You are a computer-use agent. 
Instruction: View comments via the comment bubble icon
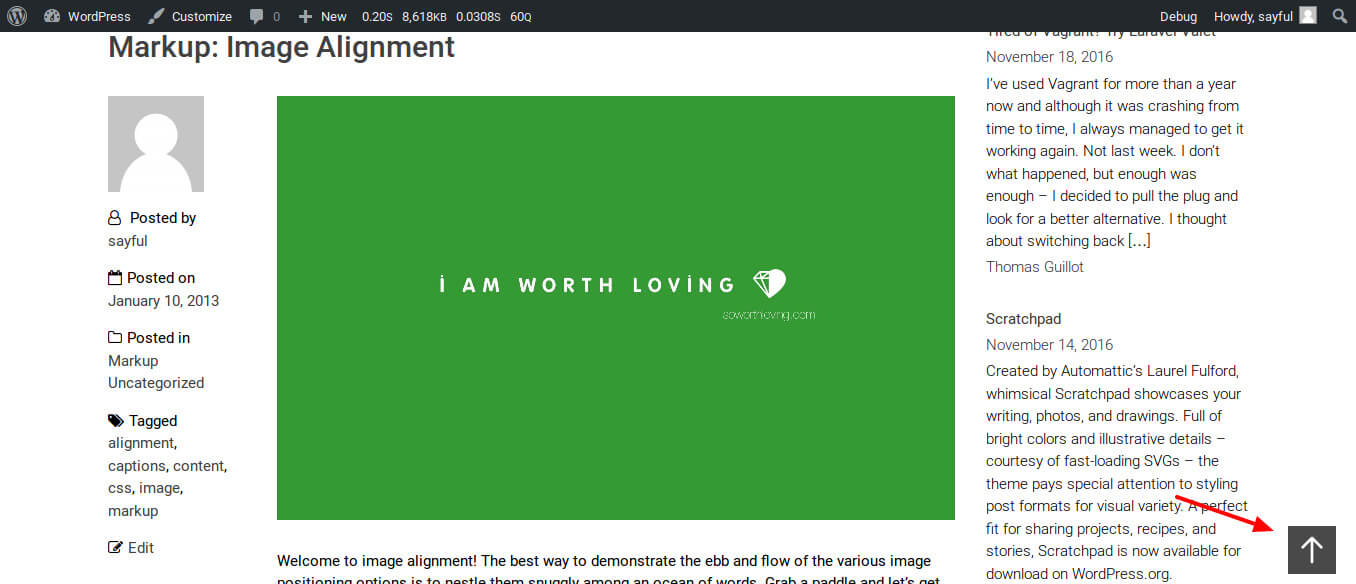coord(257,17)
